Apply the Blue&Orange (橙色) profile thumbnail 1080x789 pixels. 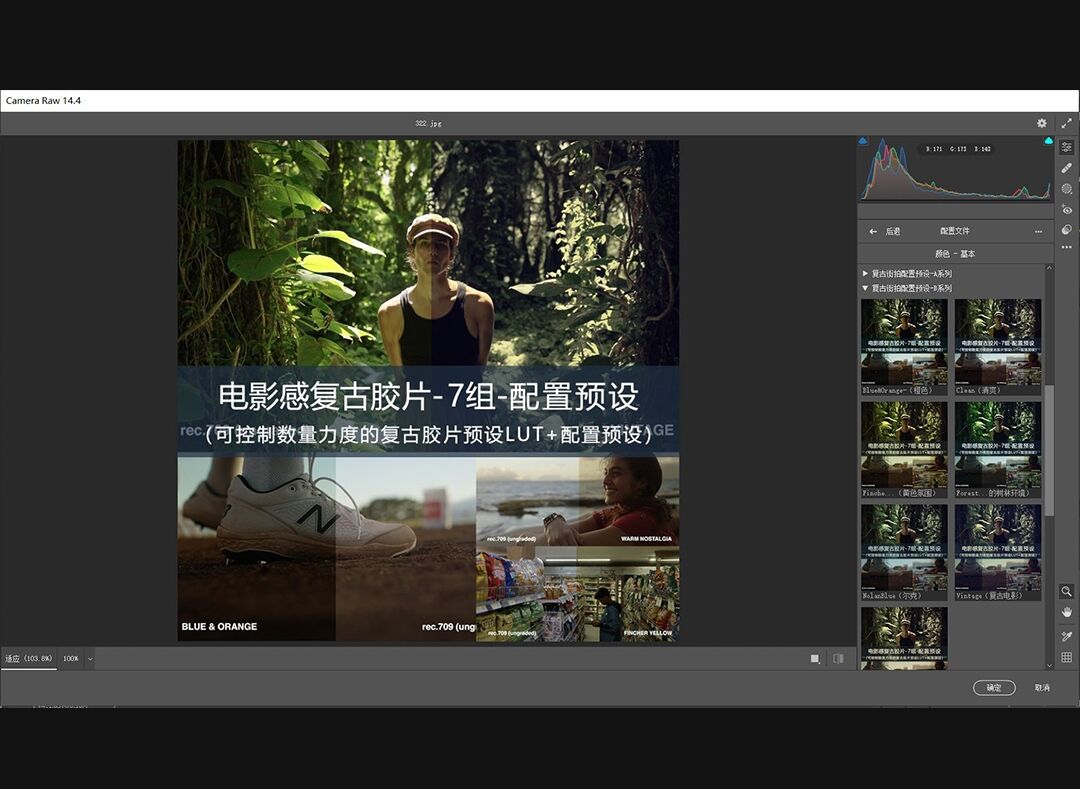click(x=904, y=347)
